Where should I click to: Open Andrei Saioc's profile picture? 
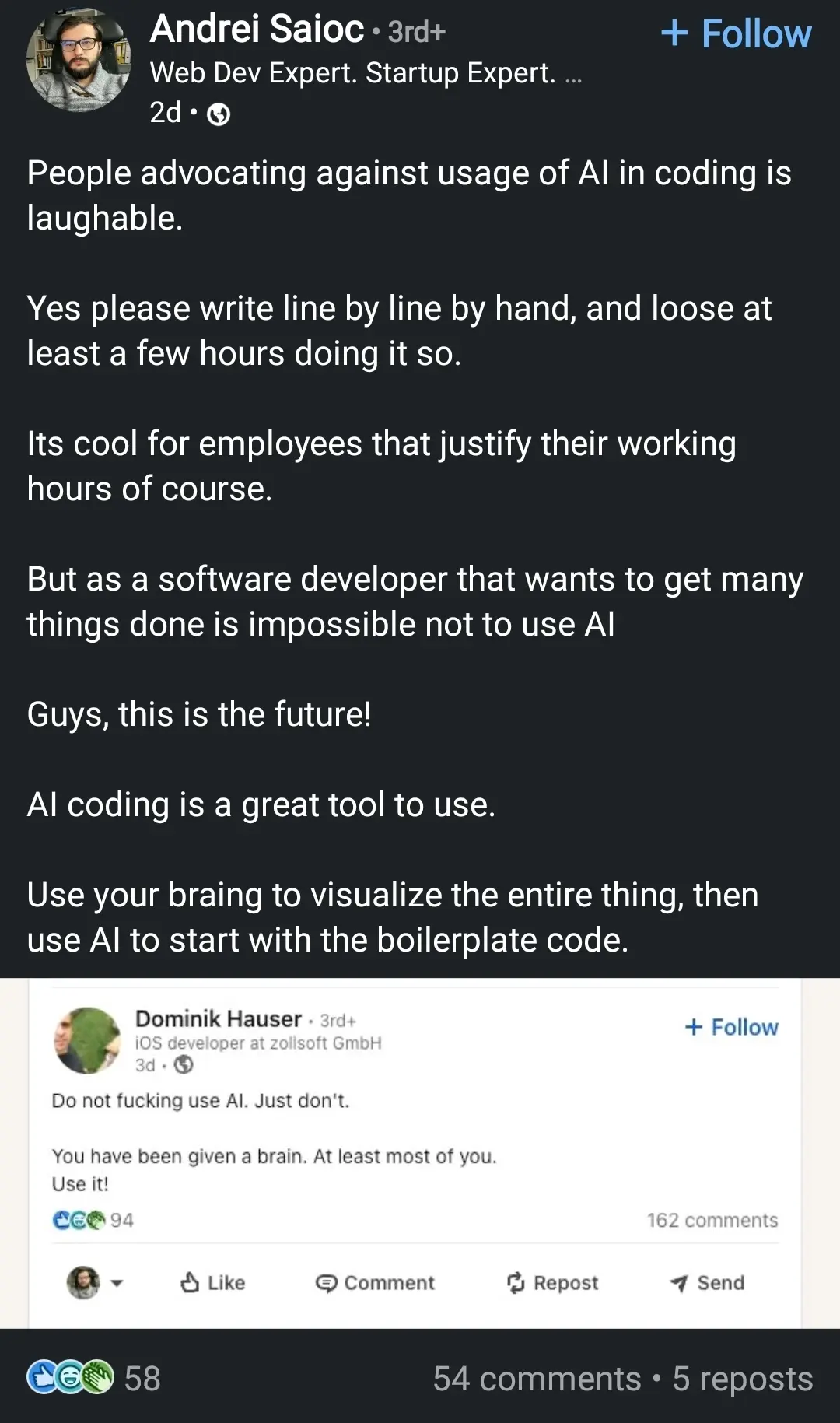tap(79, 61)
